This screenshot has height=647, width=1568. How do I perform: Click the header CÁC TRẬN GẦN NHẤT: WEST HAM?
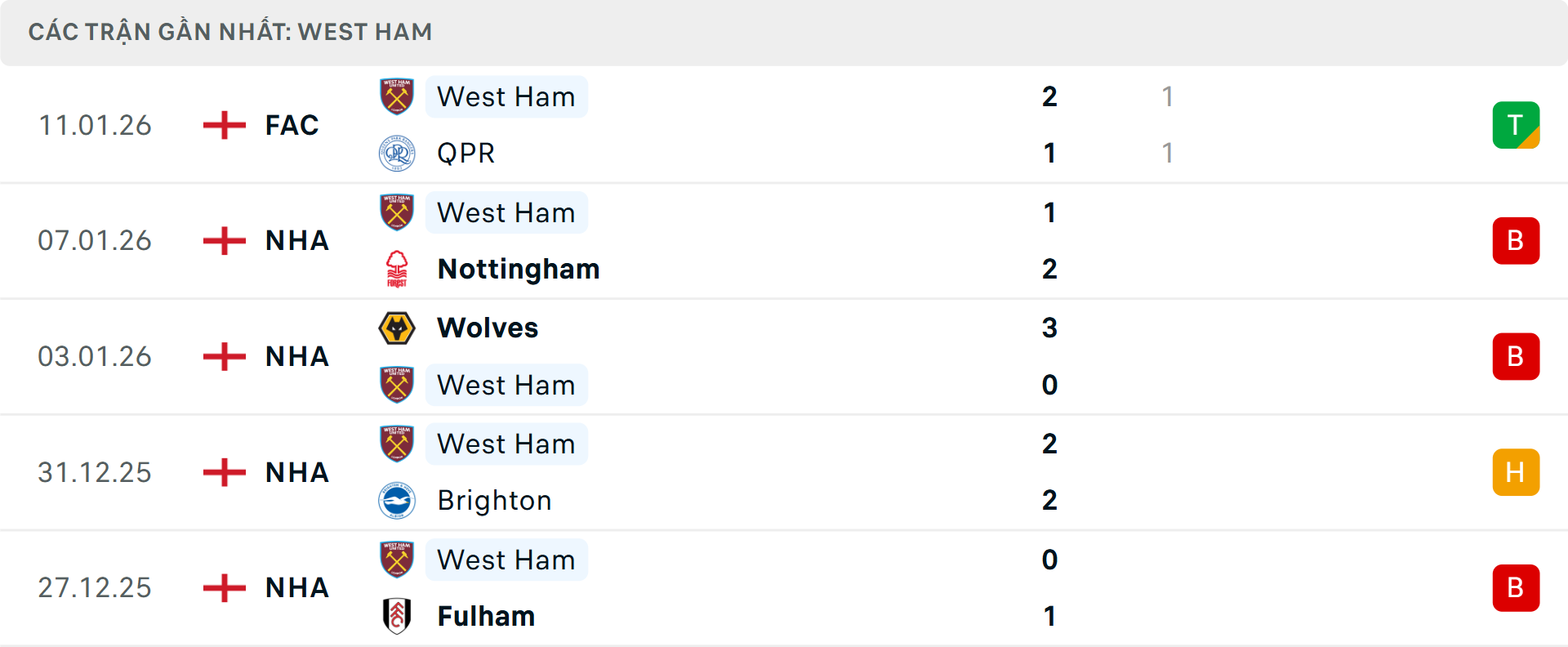click(230, 32)
